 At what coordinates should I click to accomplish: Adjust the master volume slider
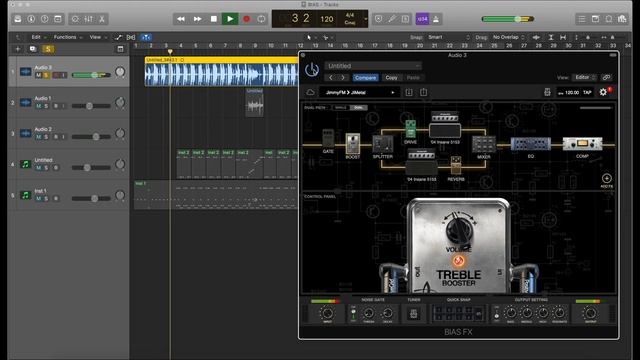tap(508, 19)
